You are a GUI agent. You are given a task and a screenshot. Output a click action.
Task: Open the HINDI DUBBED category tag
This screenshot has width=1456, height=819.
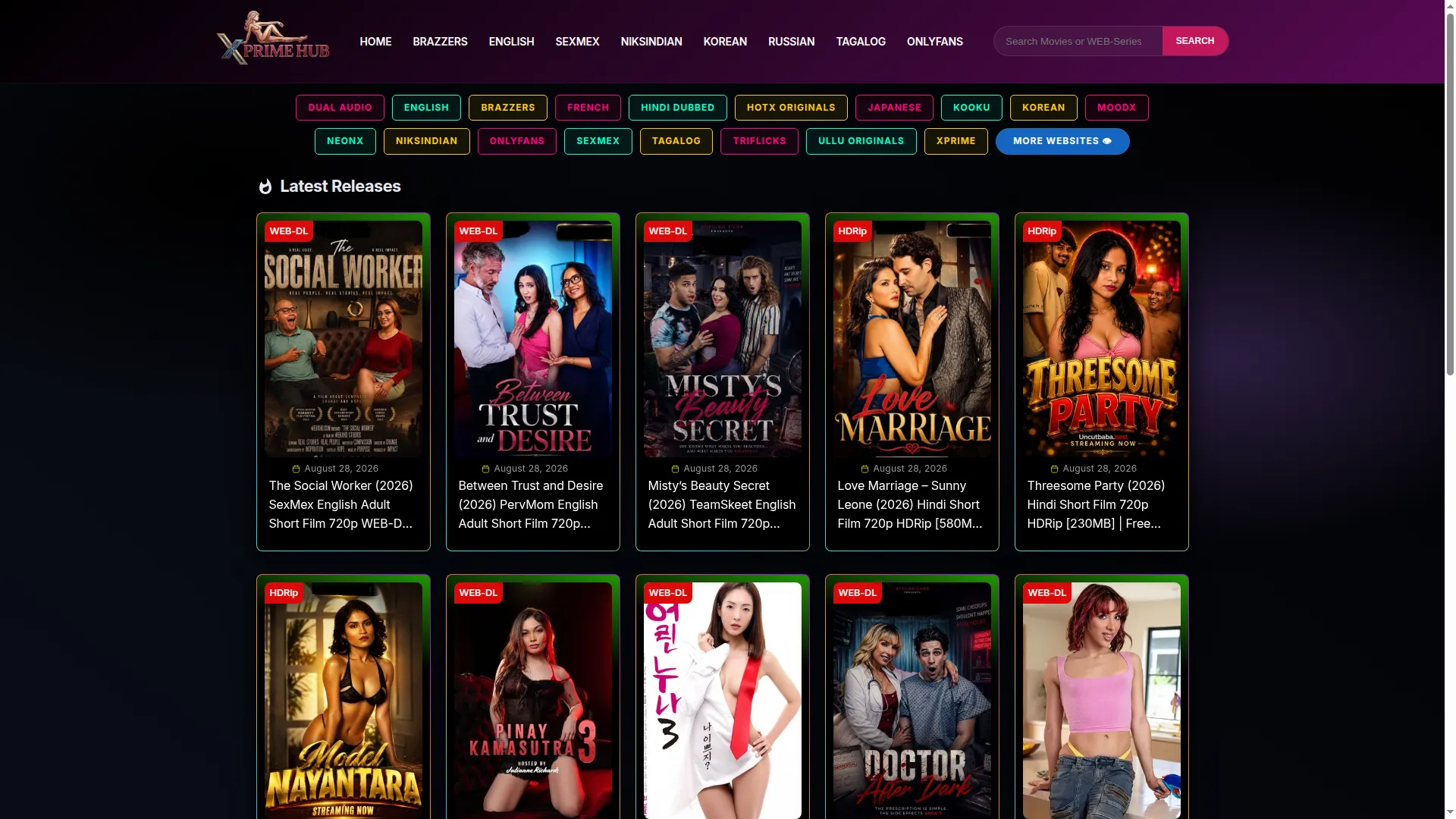tap(677, 108)
